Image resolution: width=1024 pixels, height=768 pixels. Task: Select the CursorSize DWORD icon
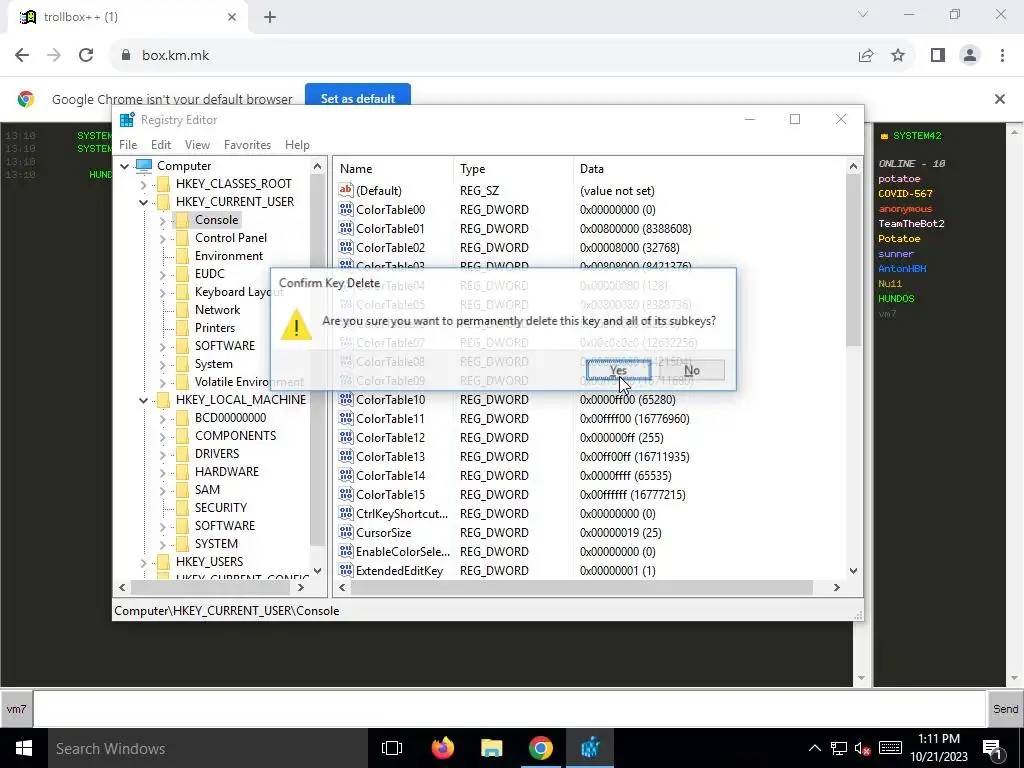pos(345,533)
